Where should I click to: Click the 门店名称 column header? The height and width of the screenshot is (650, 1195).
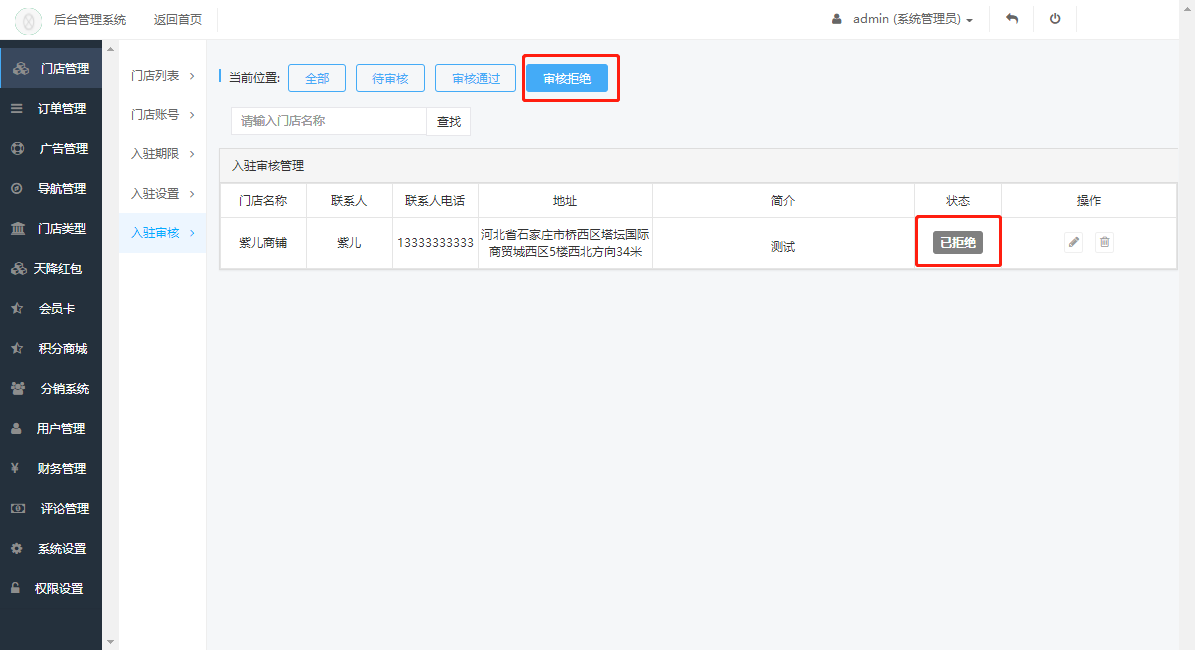[x=263, y=200]
